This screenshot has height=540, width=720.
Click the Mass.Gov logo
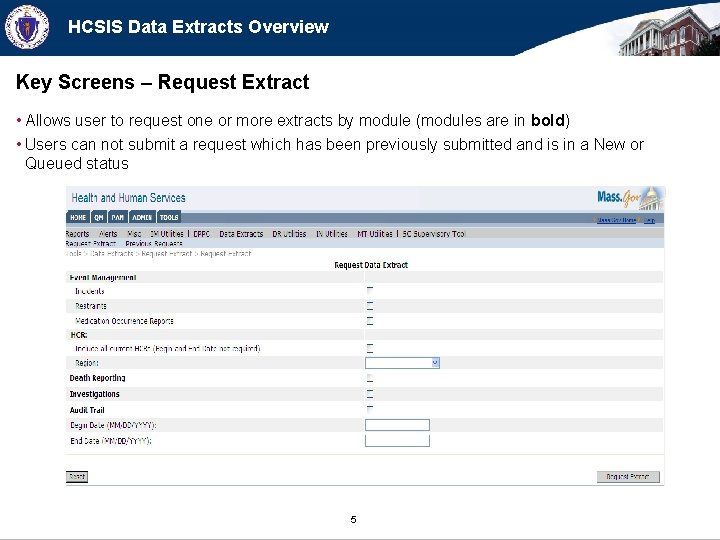coord(630,198)
